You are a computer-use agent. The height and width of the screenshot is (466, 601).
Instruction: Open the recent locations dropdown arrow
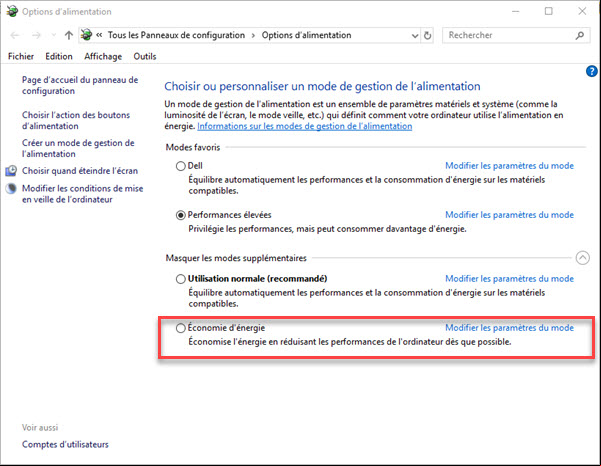tap(53, 35)
